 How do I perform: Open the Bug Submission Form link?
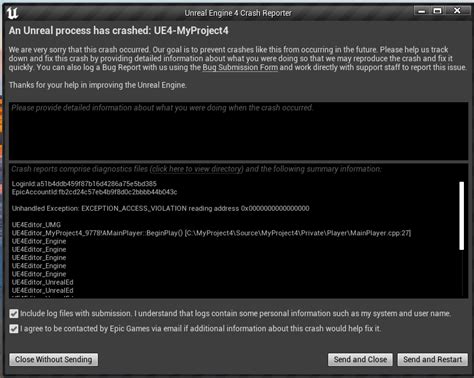pos(240,67)
